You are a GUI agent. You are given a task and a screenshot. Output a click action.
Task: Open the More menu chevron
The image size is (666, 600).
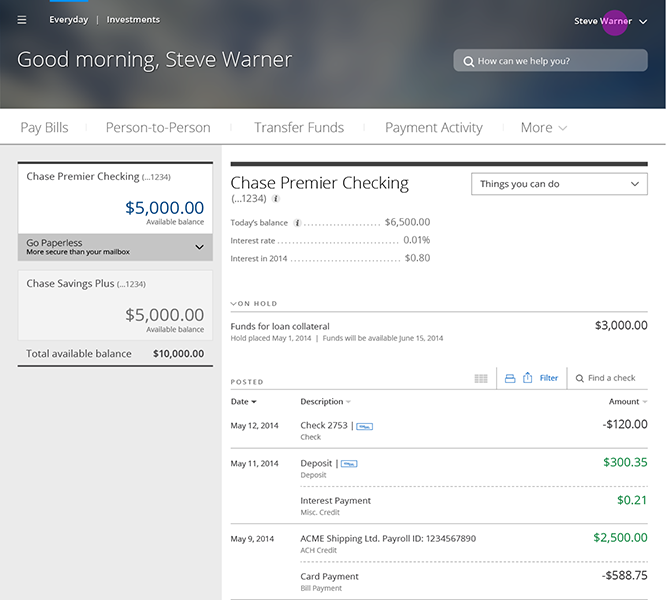562,128
